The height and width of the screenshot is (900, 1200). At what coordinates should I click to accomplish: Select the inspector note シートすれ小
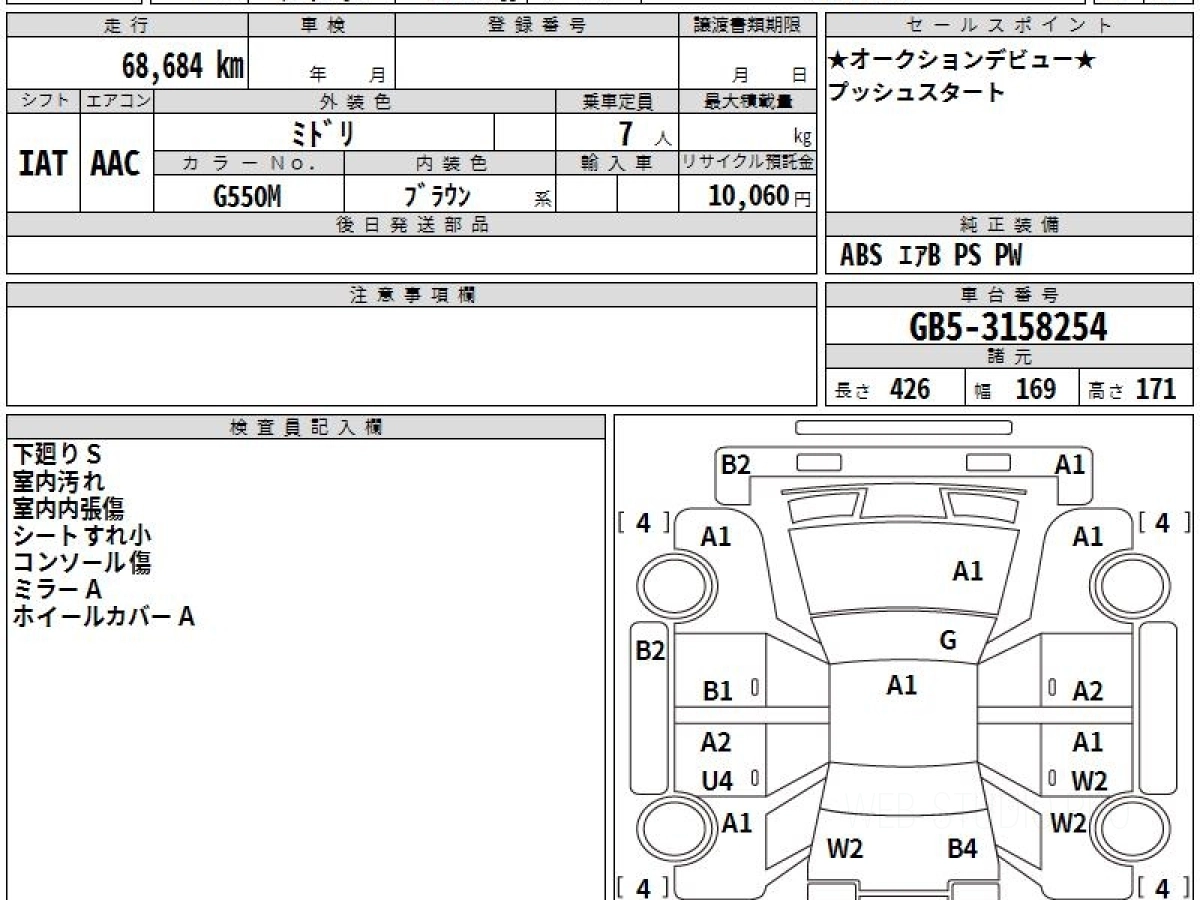82,535
